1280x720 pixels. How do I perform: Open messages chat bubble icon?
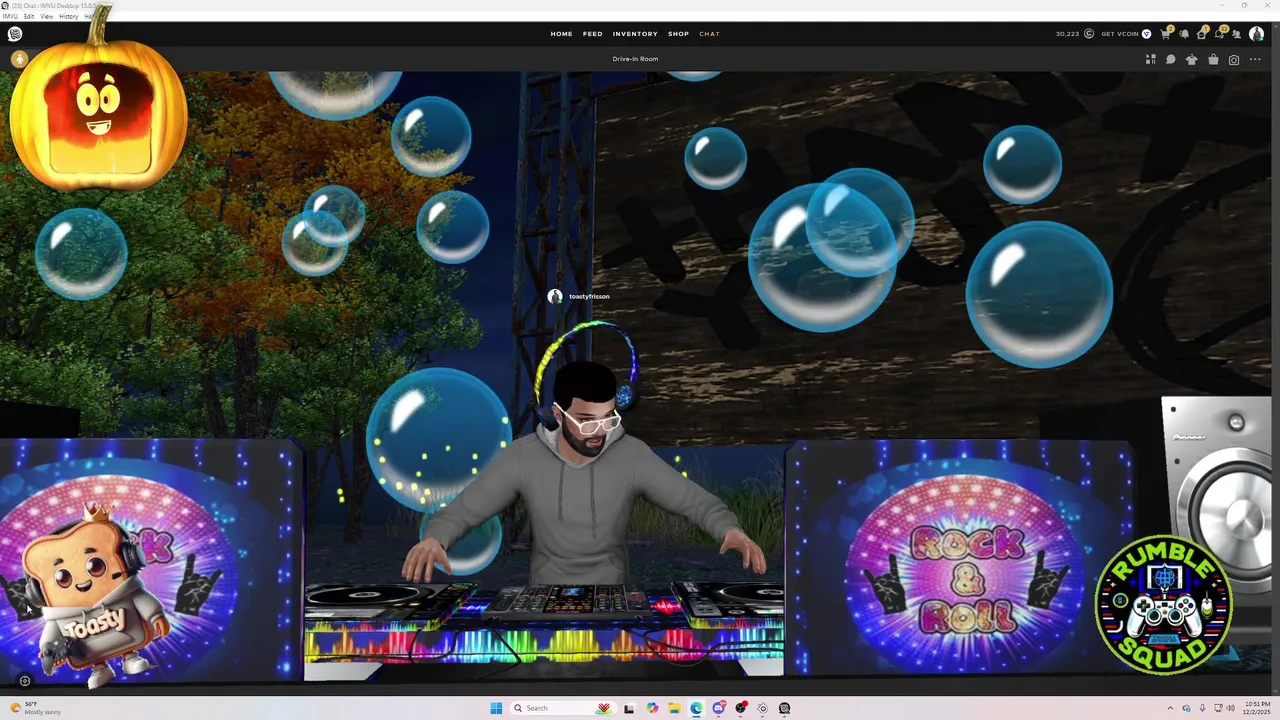1219,34
